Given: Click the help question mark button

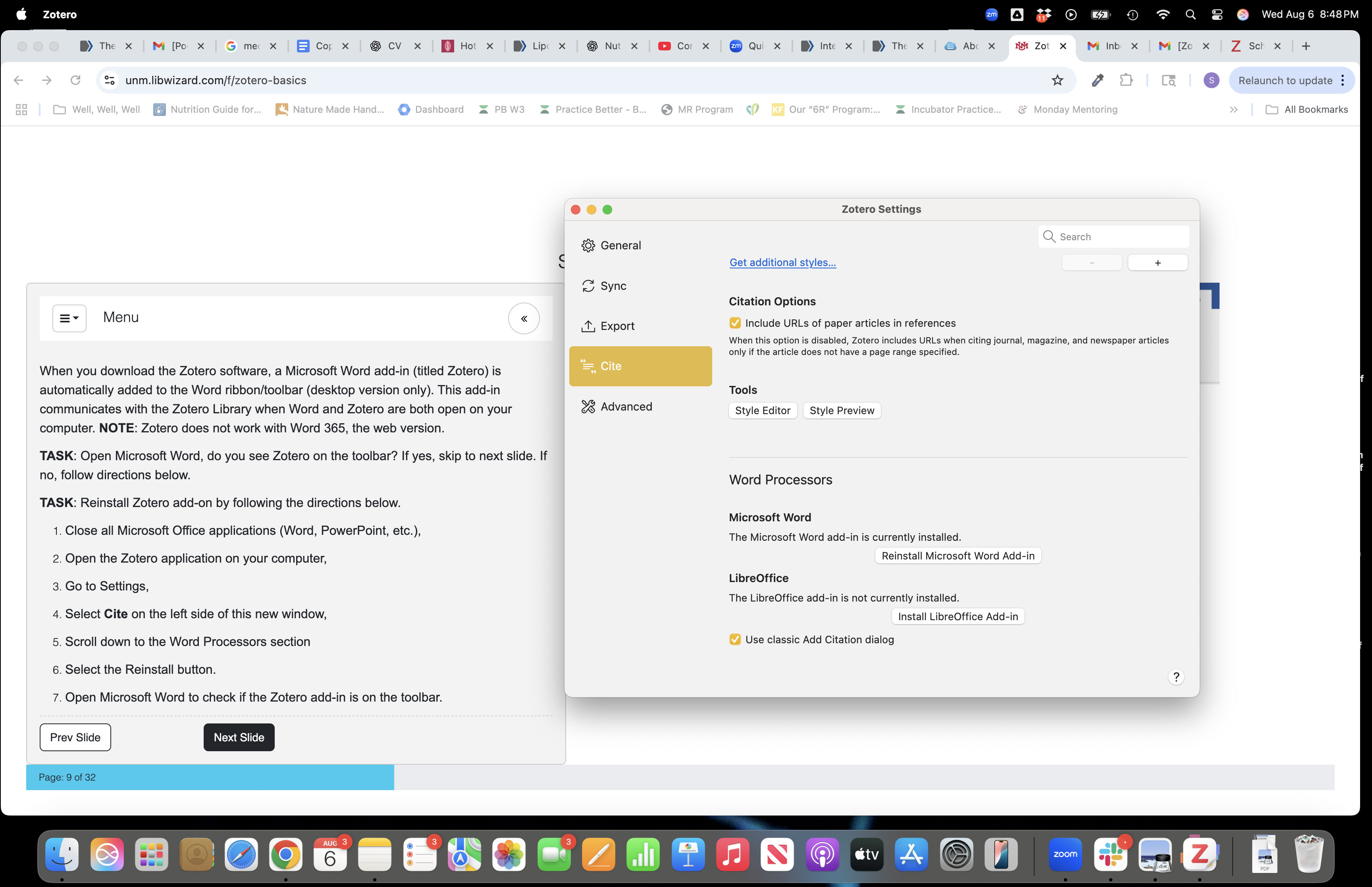Looking at the screenshot, I should tap(1175, 677).
